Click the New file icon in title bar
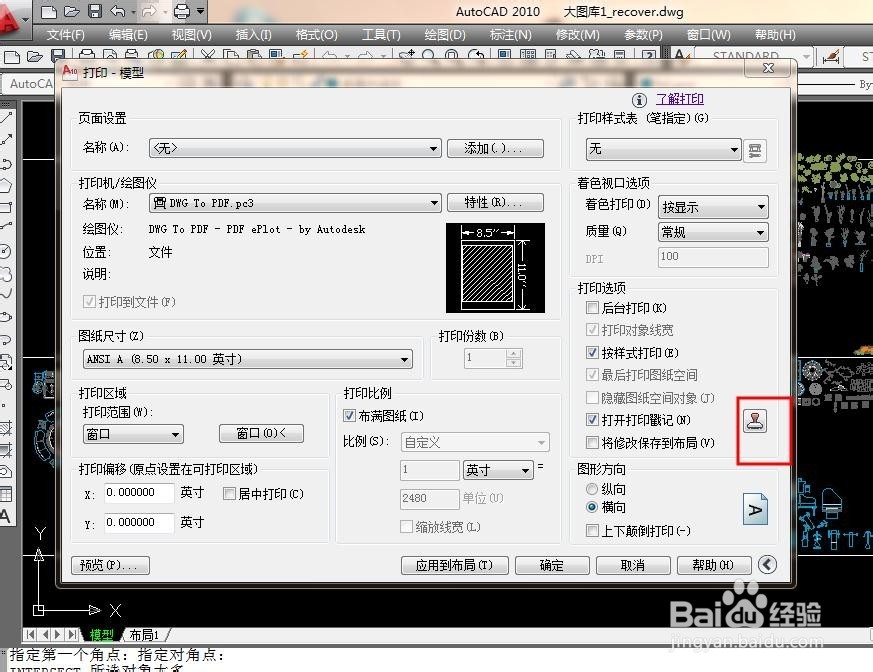 pos(49,11)
